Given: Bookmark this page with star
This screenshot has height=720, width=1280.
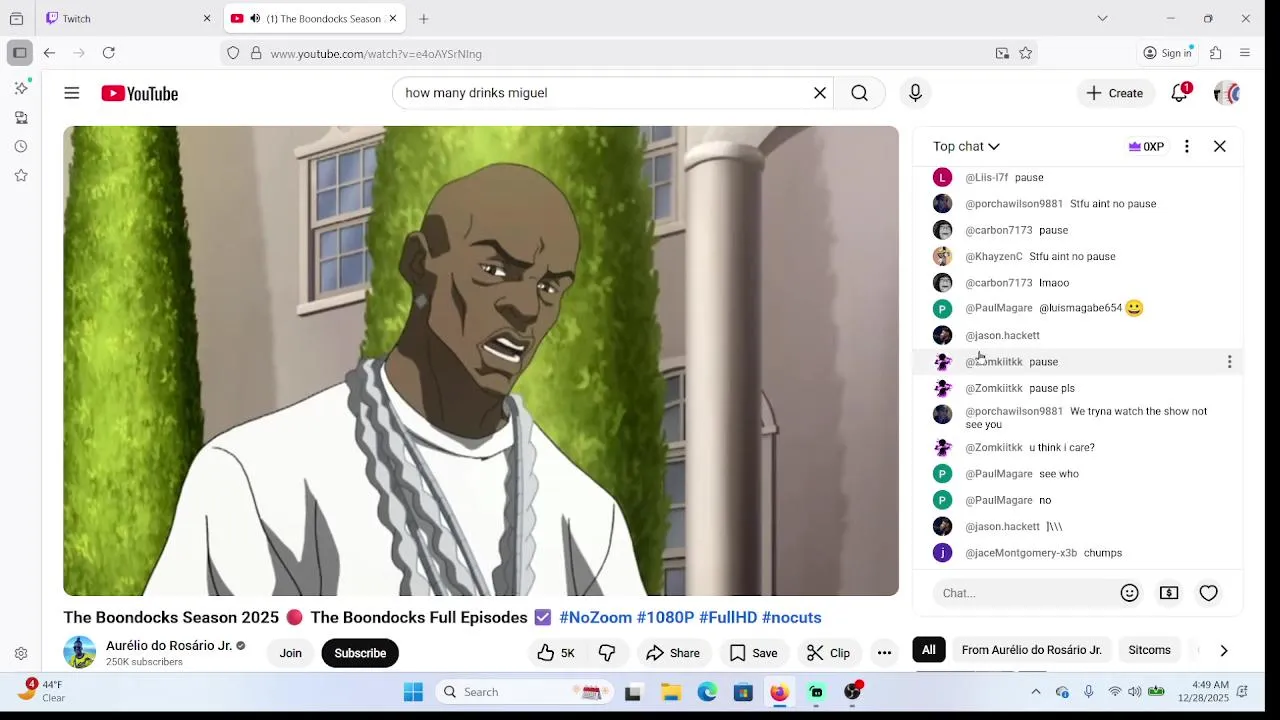Looking at the screenshot, I should click(x=1025, y=53).
